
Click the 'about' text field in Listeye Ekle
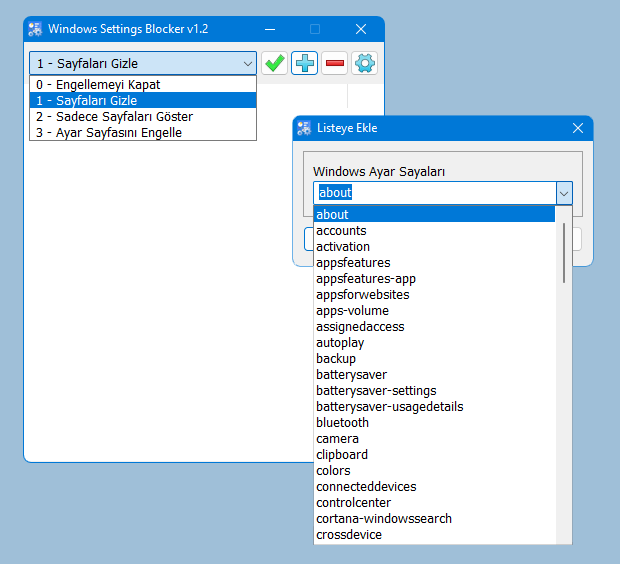435,193
